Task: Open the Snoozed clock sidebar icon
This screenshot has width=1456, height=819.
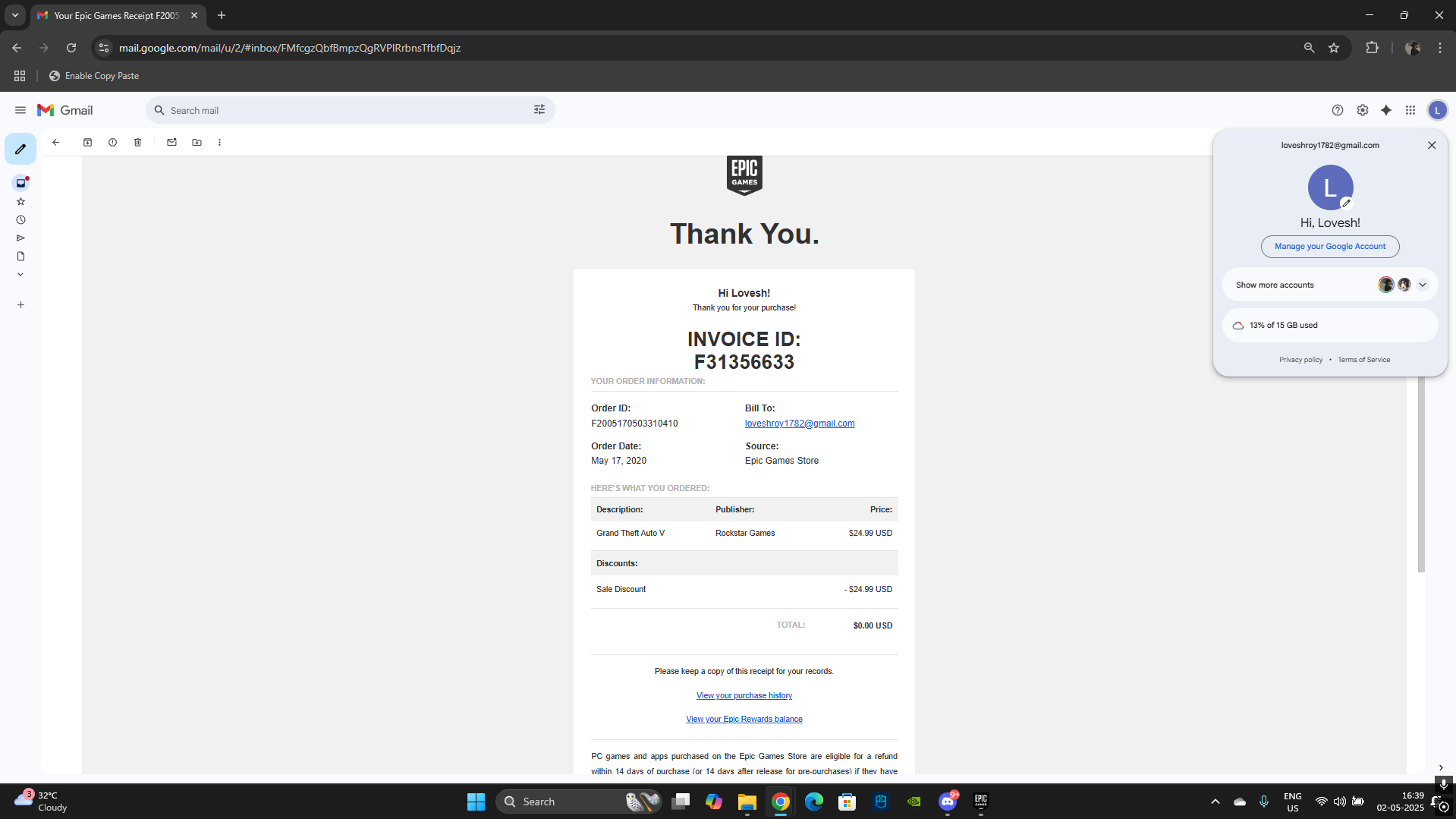Action: (x=20, y=219)
